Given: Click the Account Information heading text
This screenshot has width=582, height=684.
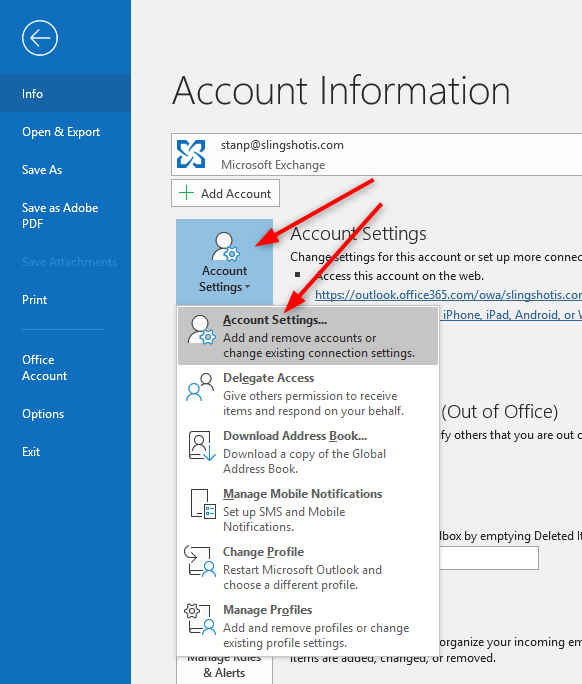Looking at the screenshot, I should click(342, 91).
